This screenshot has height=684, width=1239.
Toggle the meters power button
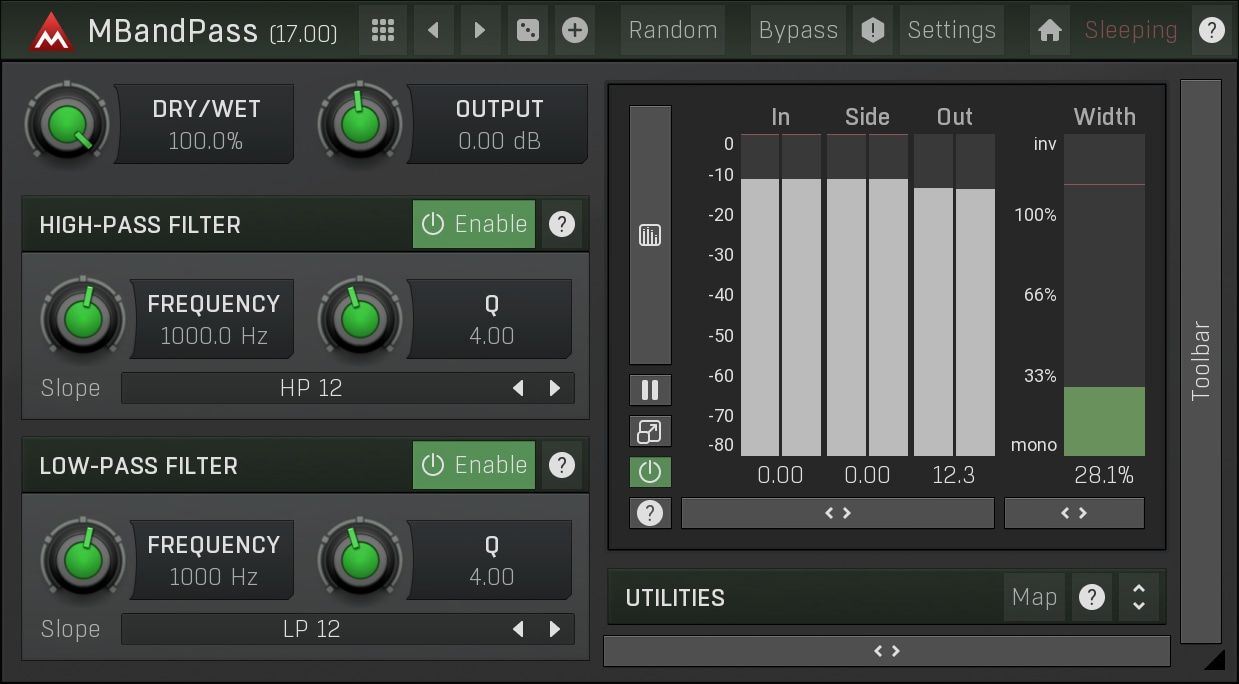point(650,472)
